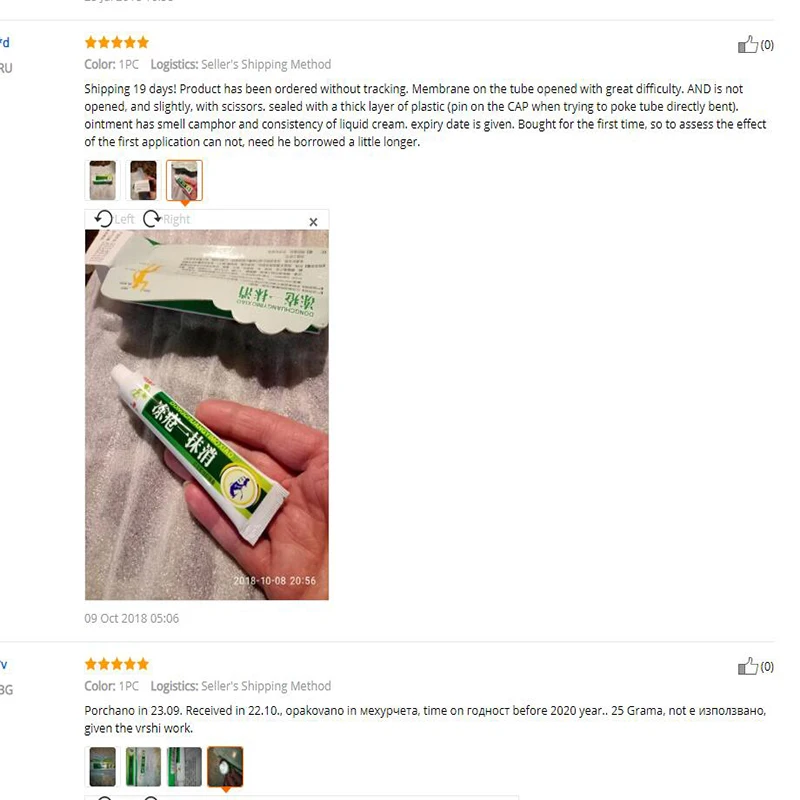Click the 'Left' rotate label
The width and height of the screenshot is (800, 800).
pyautogui.click(x=124, y=219)
